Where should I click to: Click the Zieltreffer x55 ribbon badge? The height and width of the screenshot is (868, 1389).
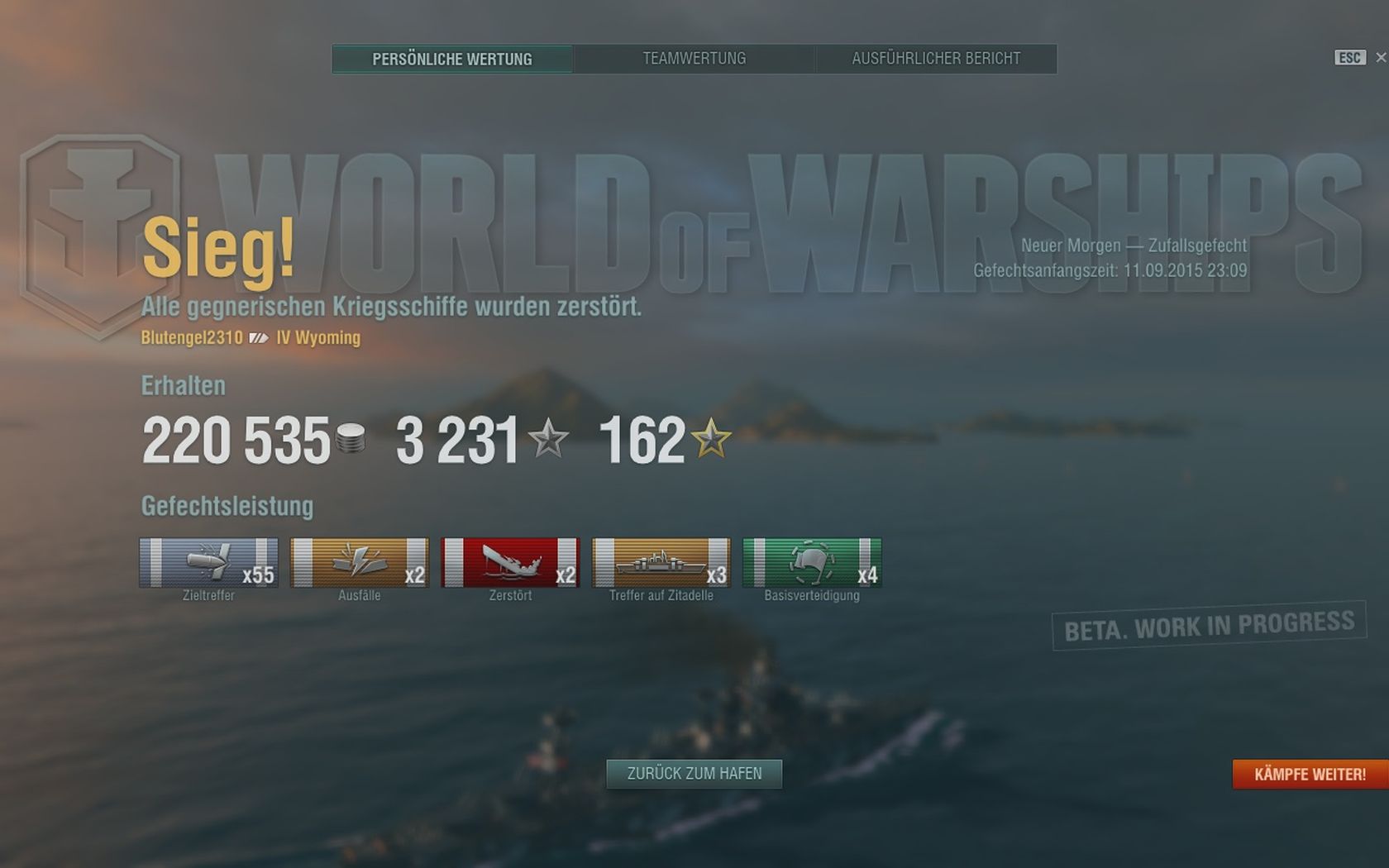(x=208, y=562)
